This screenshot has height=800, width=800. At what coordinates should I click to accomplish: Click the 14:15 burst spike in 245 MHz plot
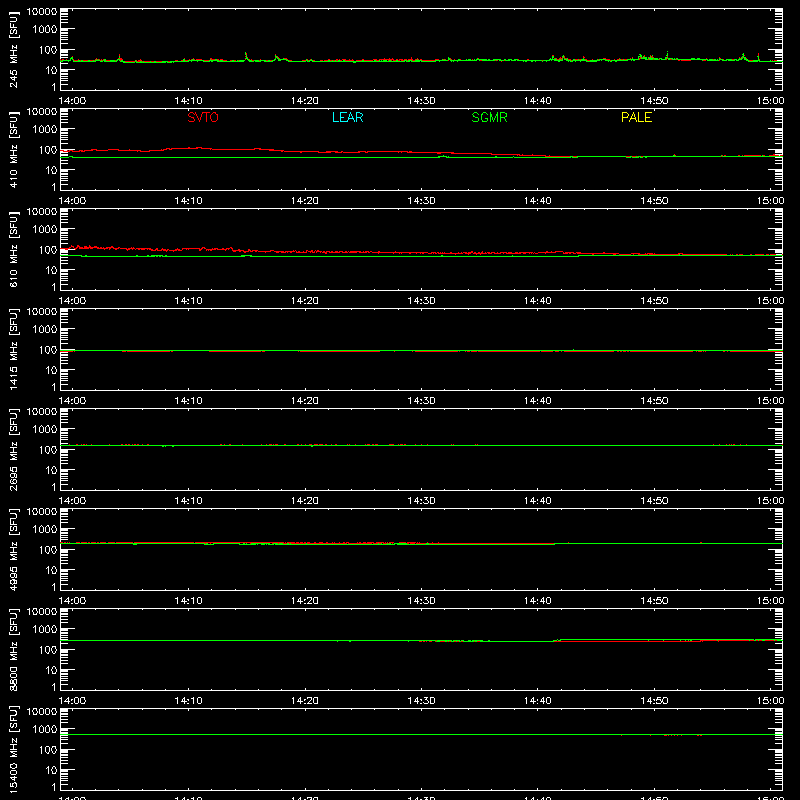click(246, 56)
